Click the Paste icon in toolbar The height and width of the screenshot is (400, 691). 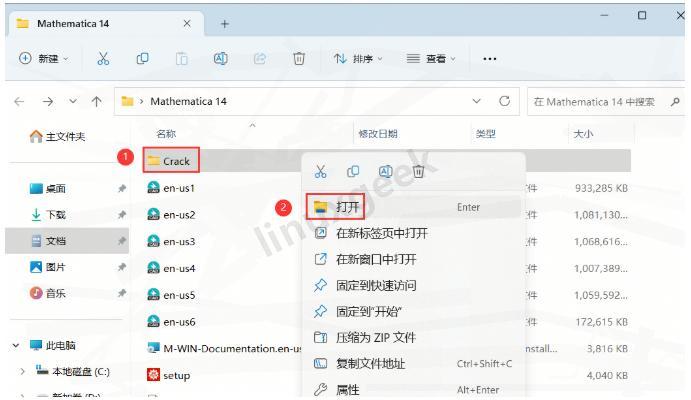[x=182, y=59]
